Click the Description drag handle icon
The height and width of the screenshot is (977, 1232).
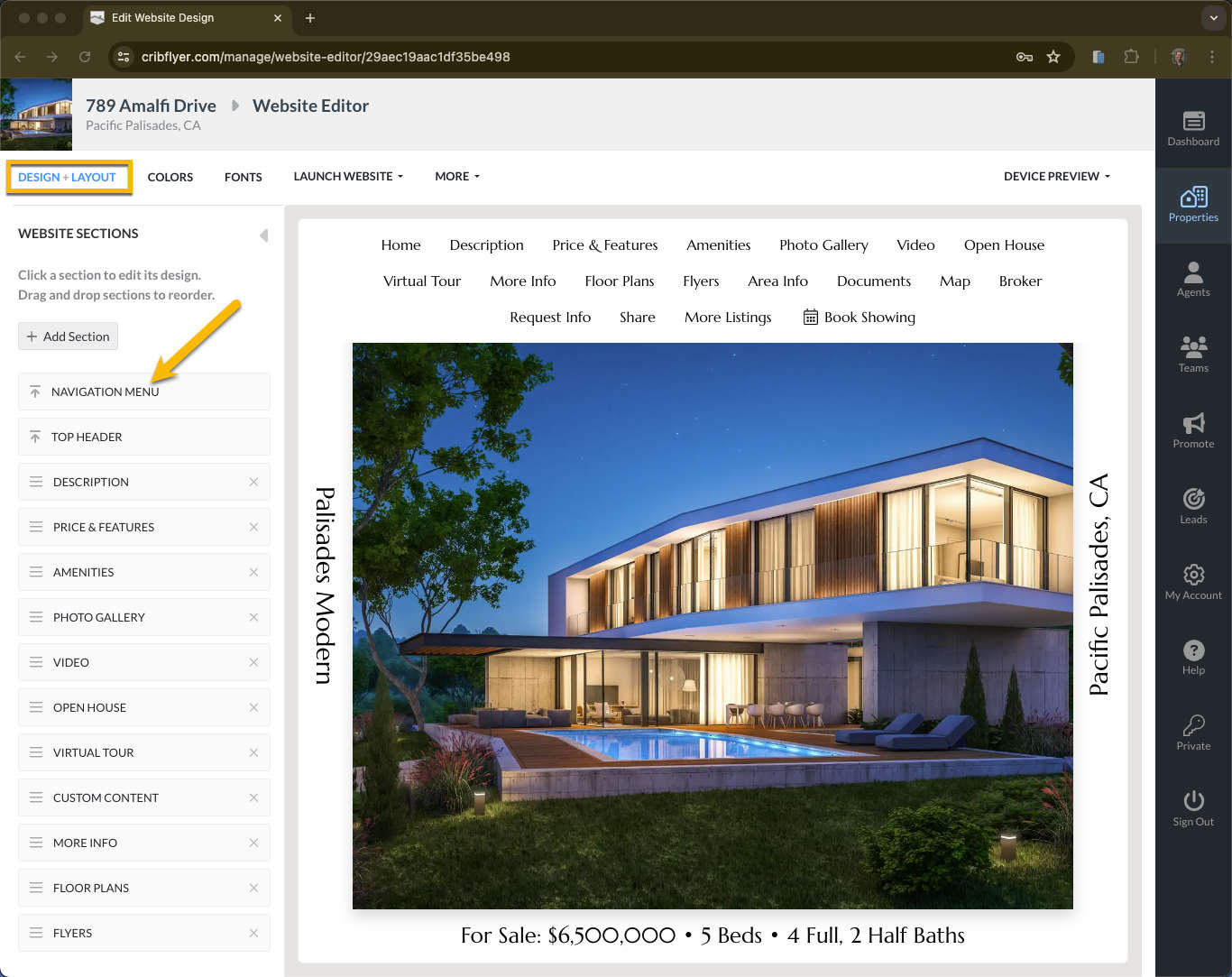(36, 482)
